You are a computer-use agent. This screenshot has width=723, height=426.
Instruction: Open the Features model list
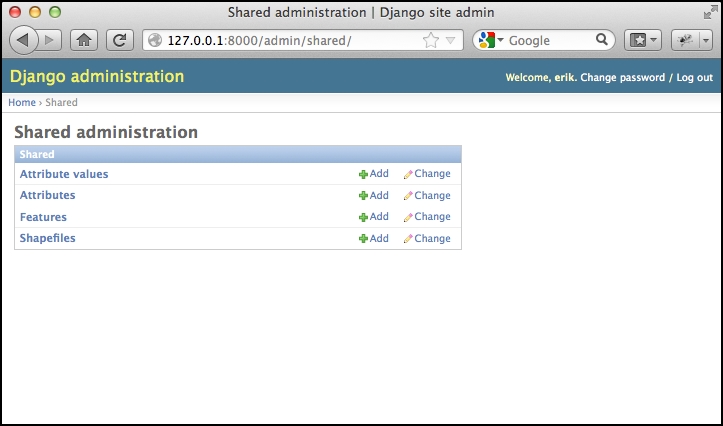click(43, 217)
